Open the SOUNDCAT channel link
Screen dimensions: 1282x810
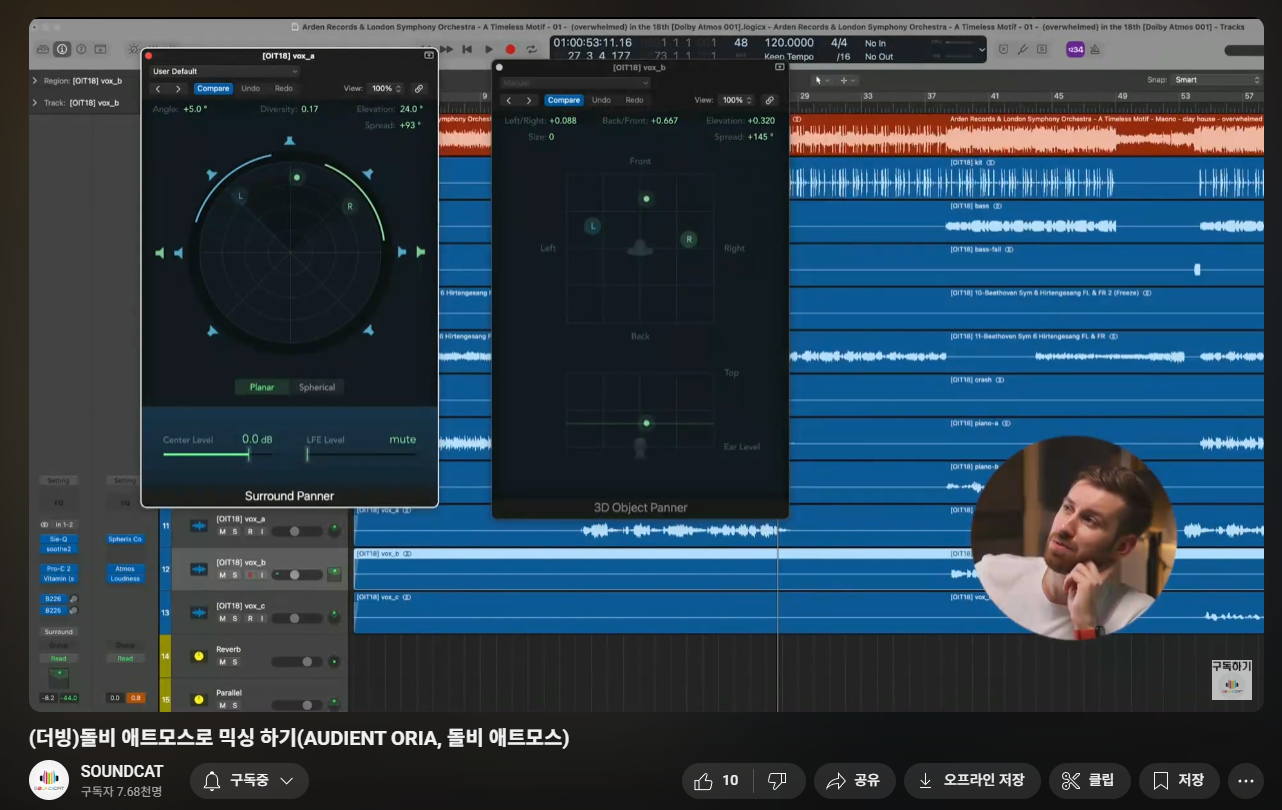coord(121,772)
